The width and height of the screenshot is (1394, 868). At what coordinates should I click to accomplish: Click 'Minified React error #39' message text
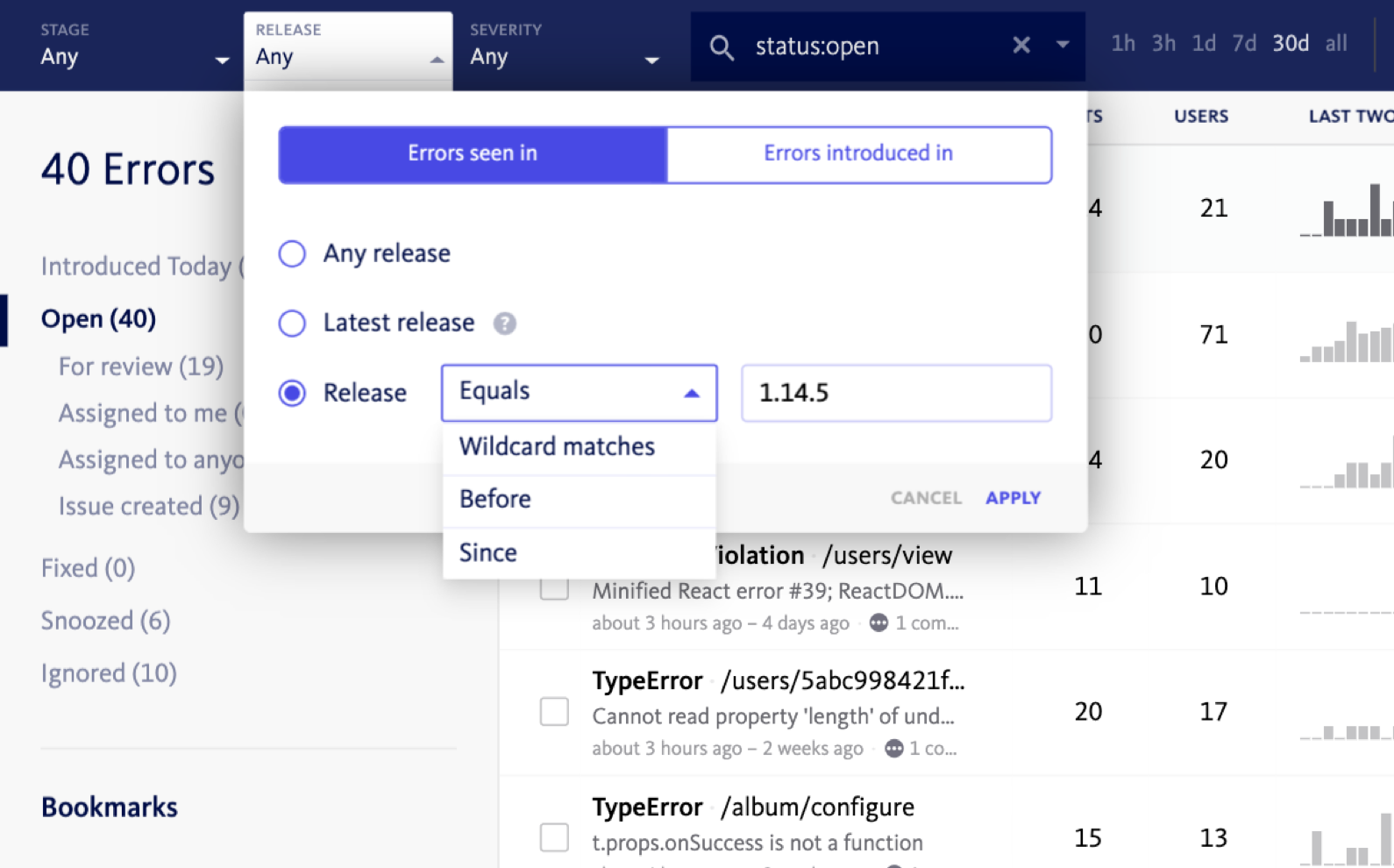[778, 592]
